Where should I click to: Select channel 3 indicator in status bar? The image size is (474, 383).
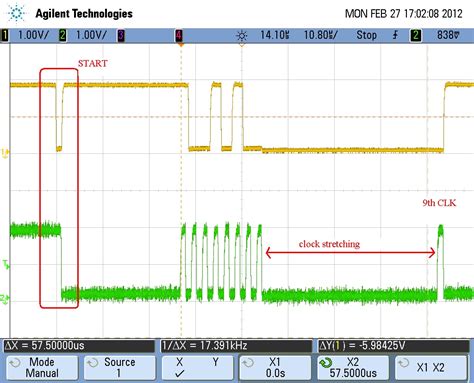[x=121, y=35]
